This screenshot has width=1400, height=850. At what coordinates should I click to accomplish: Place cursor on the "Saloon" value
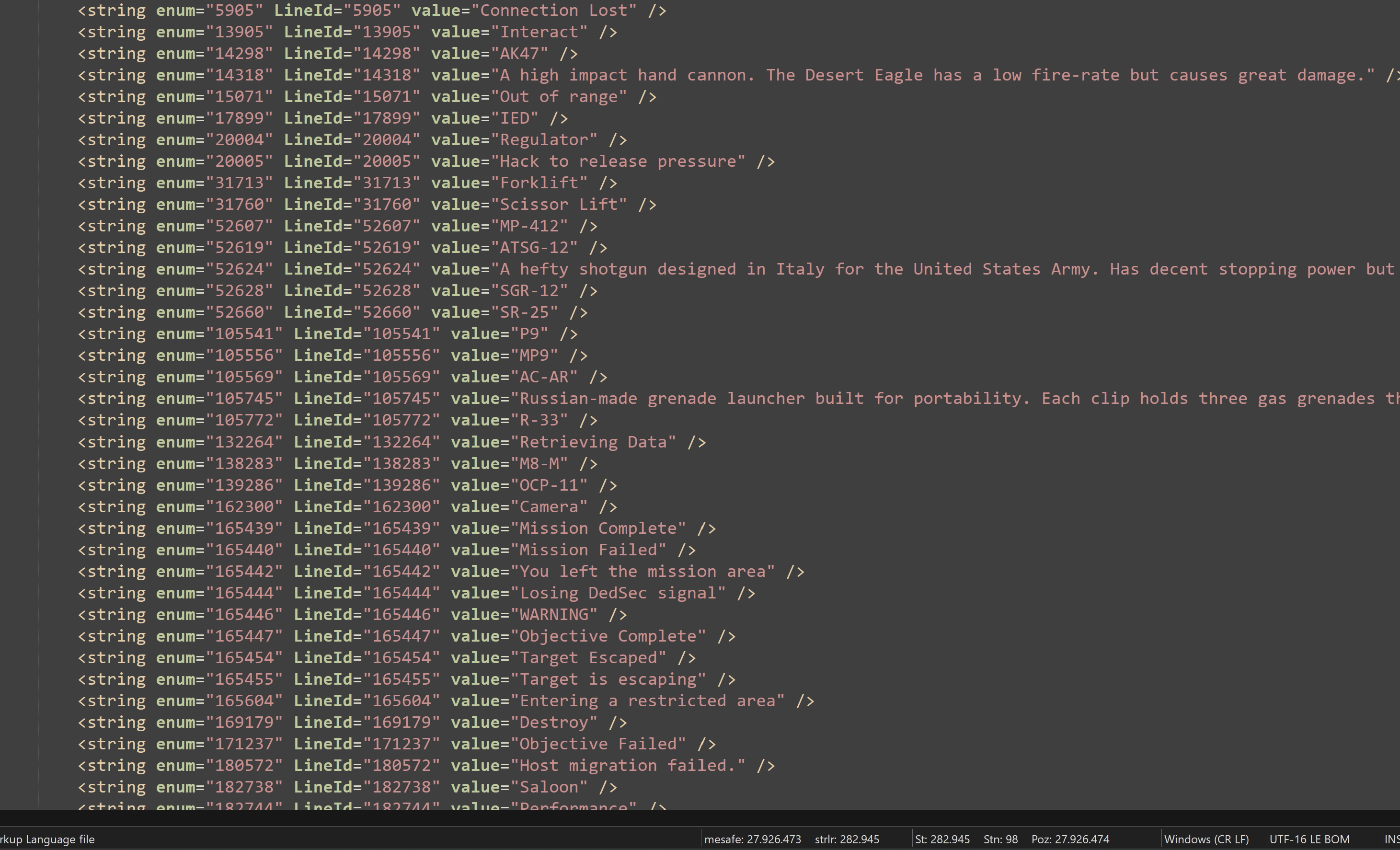[549, 788]
